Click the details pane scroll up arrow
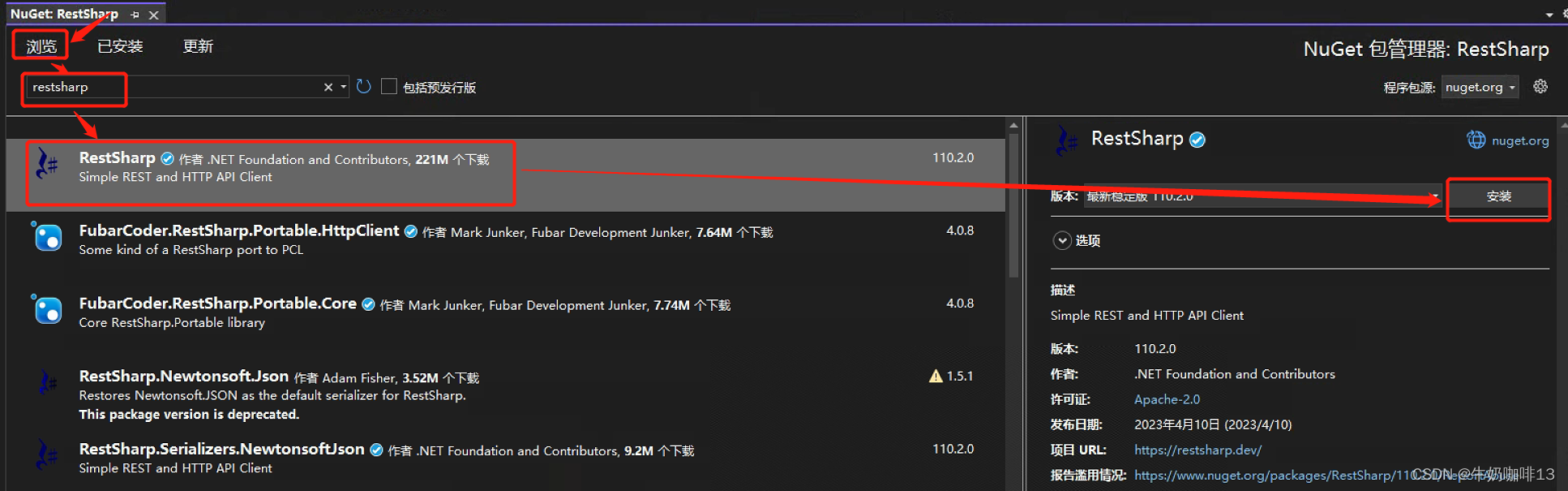This screenshot has height=491, width=1568. point(1563,125)
